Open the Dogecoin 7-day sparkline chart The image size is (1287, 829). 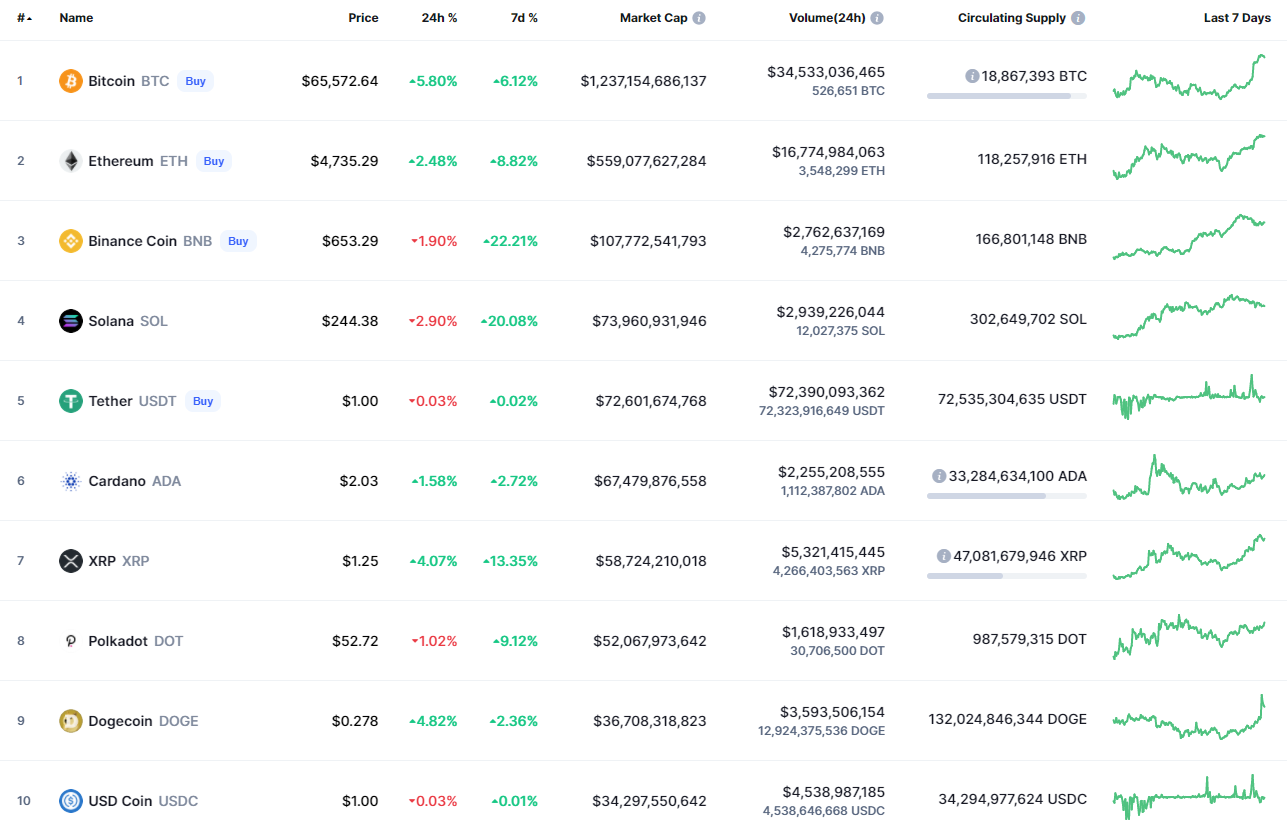coord(1189,717)
